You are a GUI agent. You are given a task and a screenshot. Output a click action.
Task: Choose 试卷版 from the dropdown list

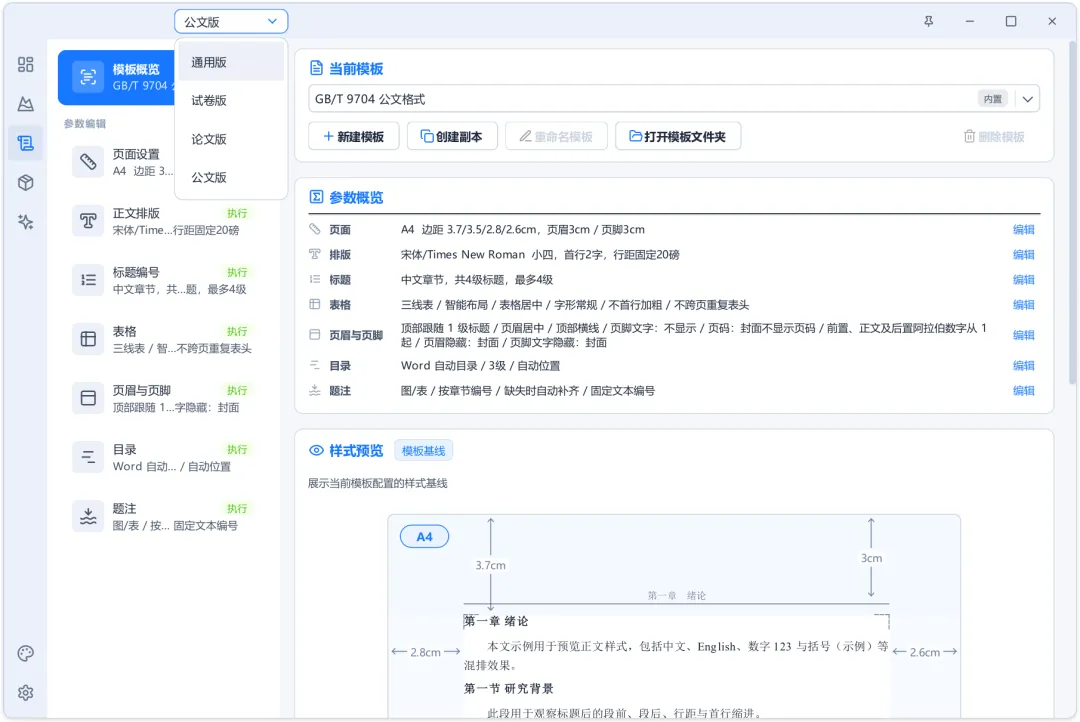231,101
